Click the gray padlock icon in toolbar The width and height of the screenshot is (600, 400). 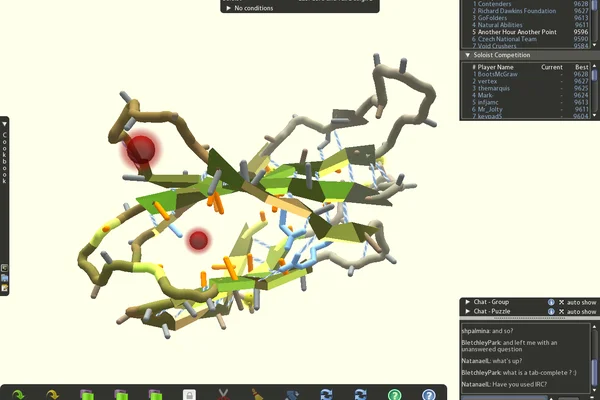click(189, 394)
